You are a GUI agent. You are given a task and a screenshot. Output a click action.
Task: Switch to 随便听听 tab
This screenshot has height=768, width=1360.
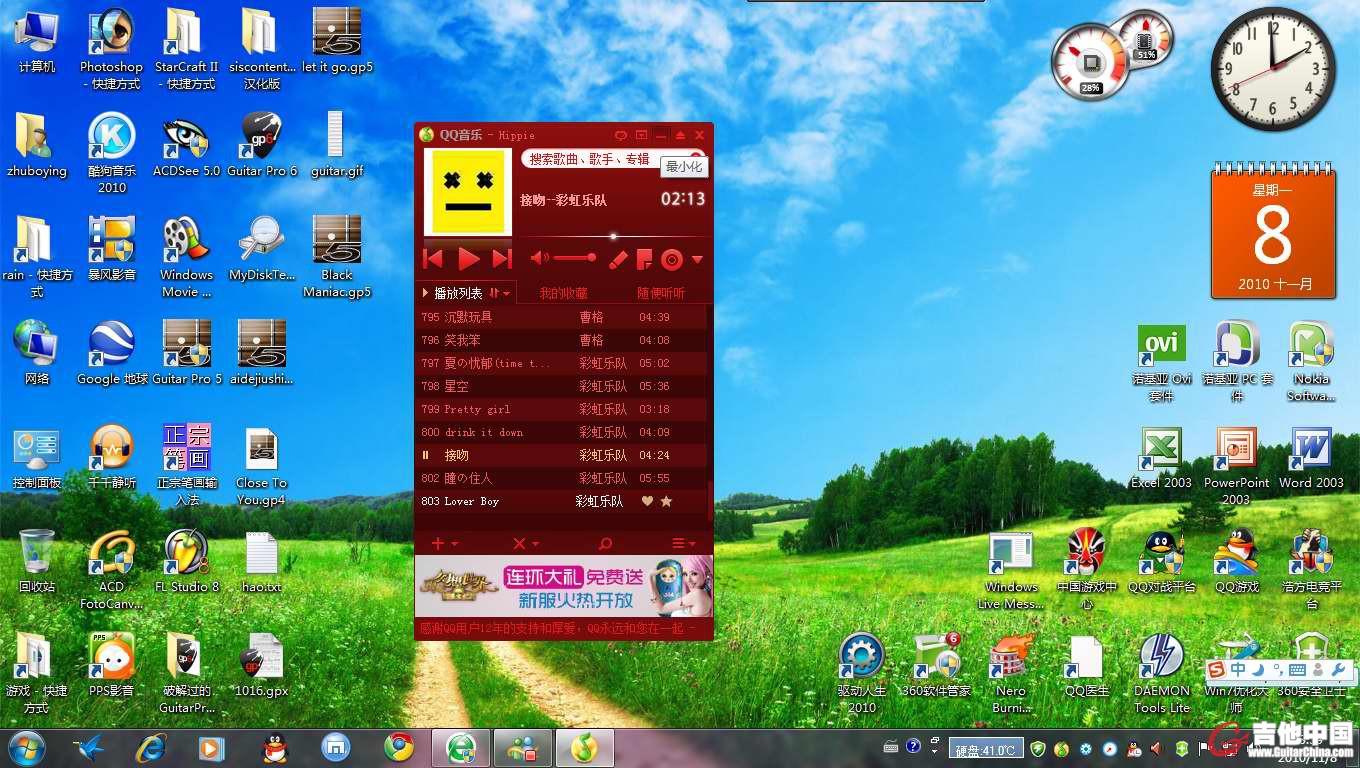[x=661, y=293]
